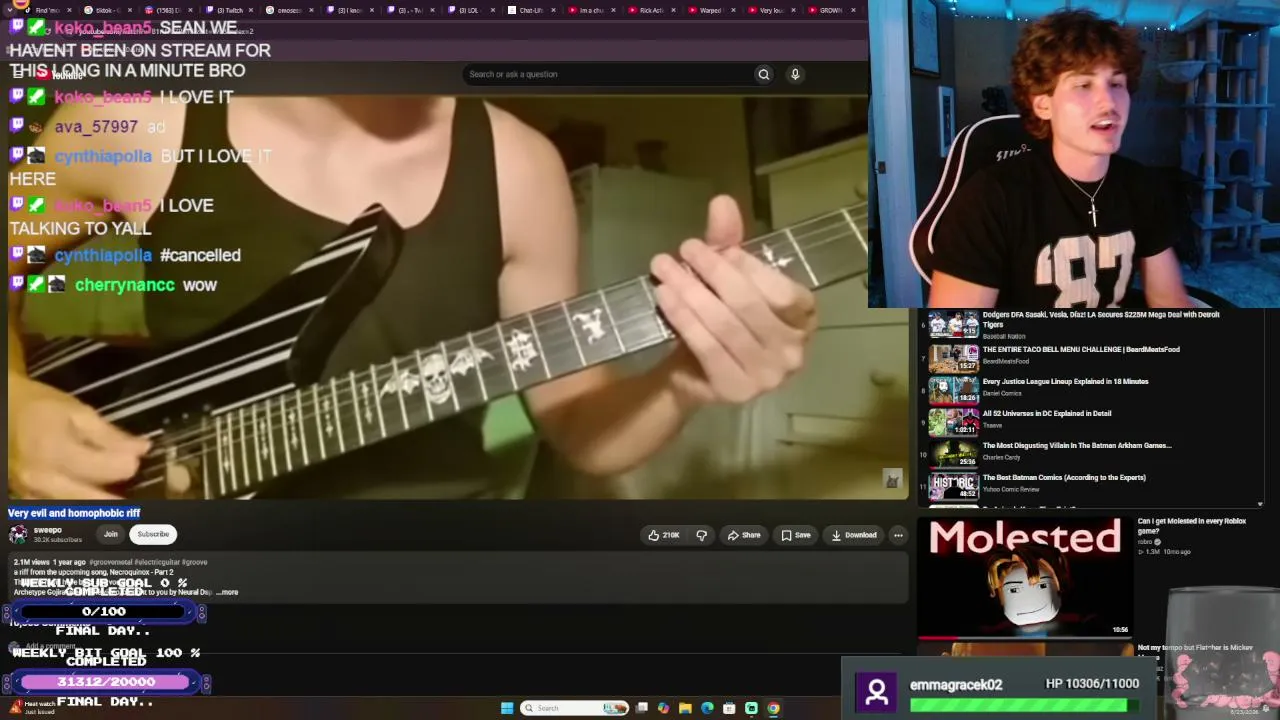This screenshot has height=720, width=1280.
Task: Open the green app icon on taskbar
Action: (x=751, y=708)
